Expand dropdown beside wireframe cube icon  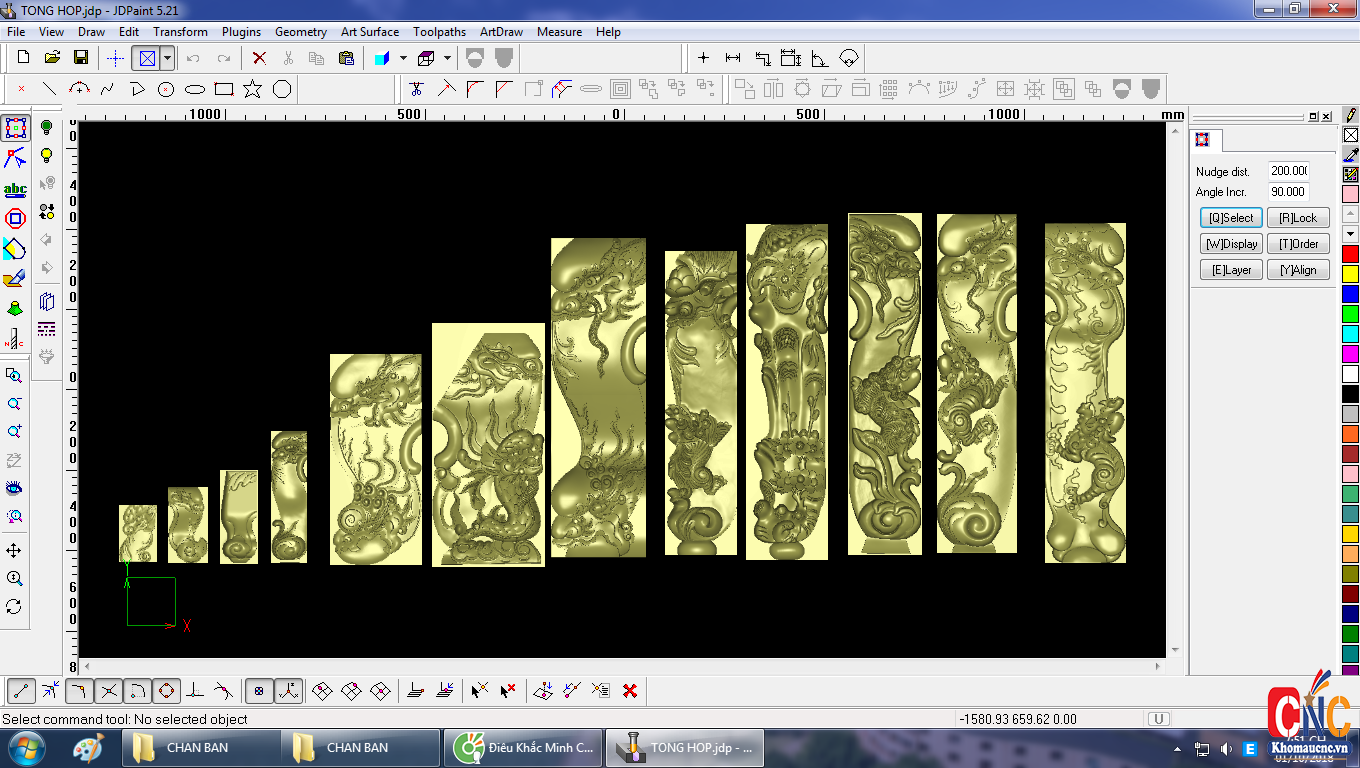click(447, 58)
